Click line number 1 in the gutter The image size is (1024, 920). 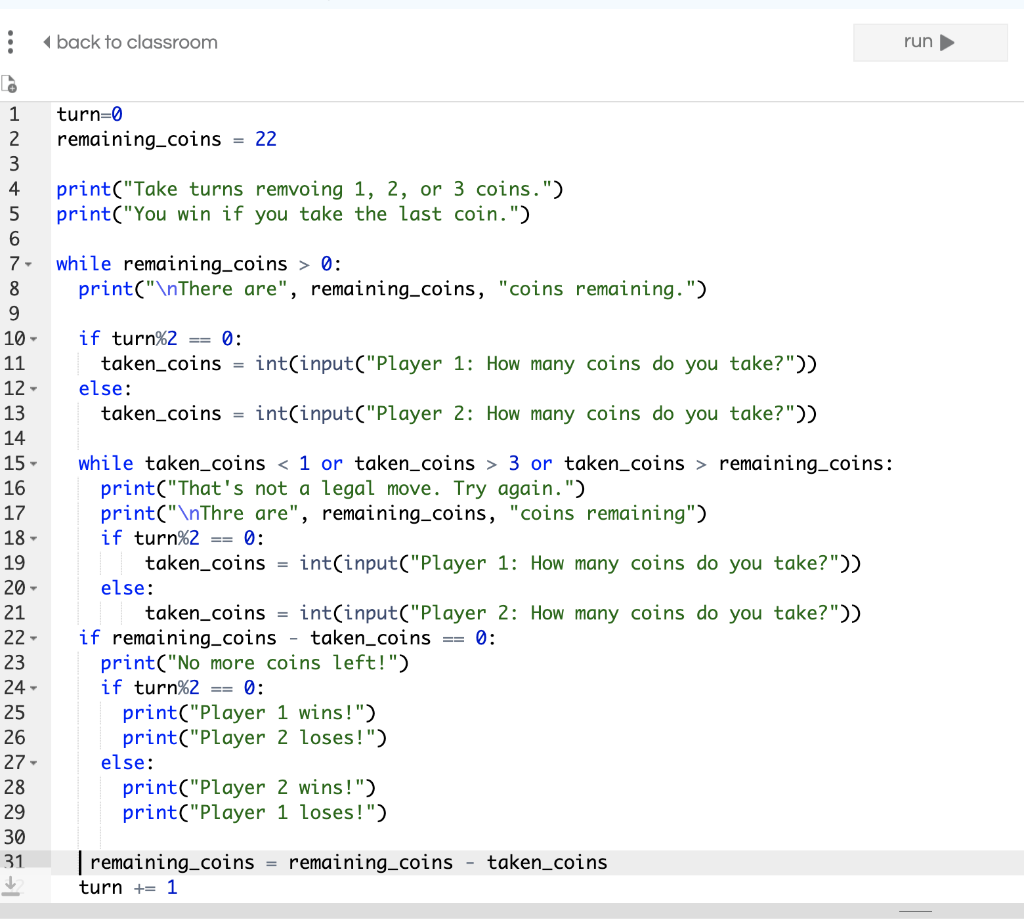[15, 114]
